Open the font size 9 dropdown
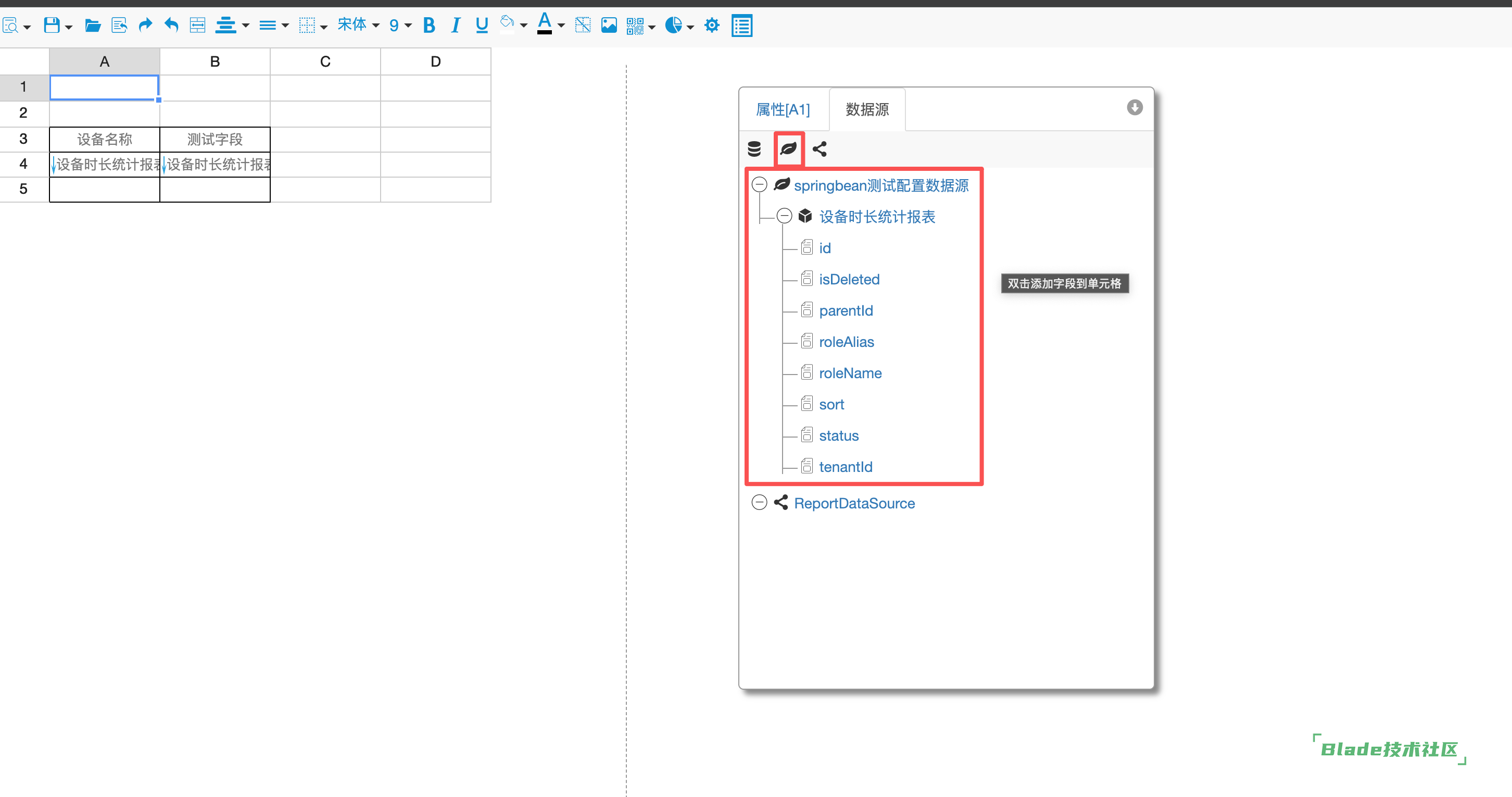This screenshot has width=1512, height=797. 401,25
